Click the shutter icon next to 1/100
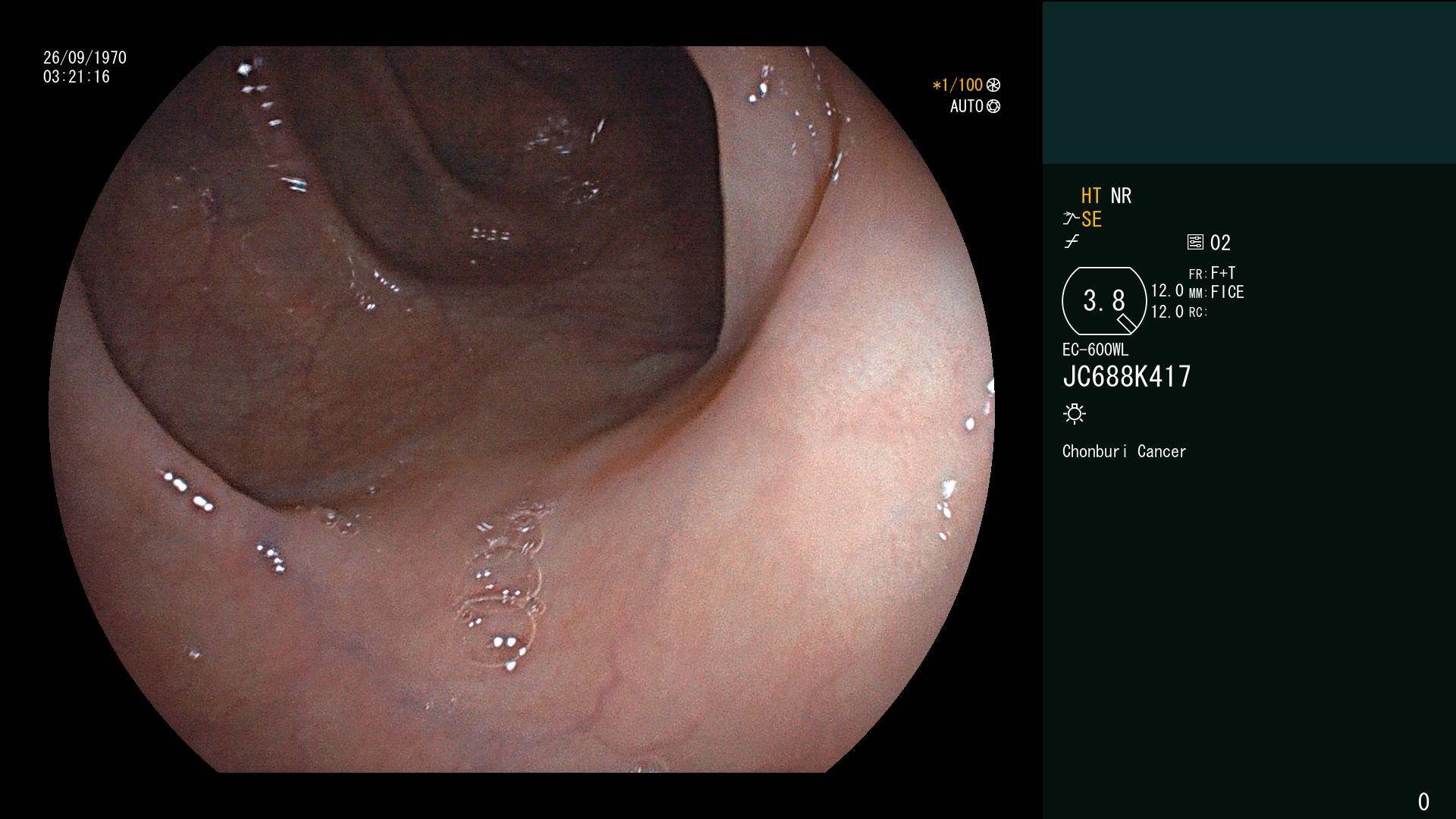The height and width of the screenshot is (819, 1456). [993, 85]
